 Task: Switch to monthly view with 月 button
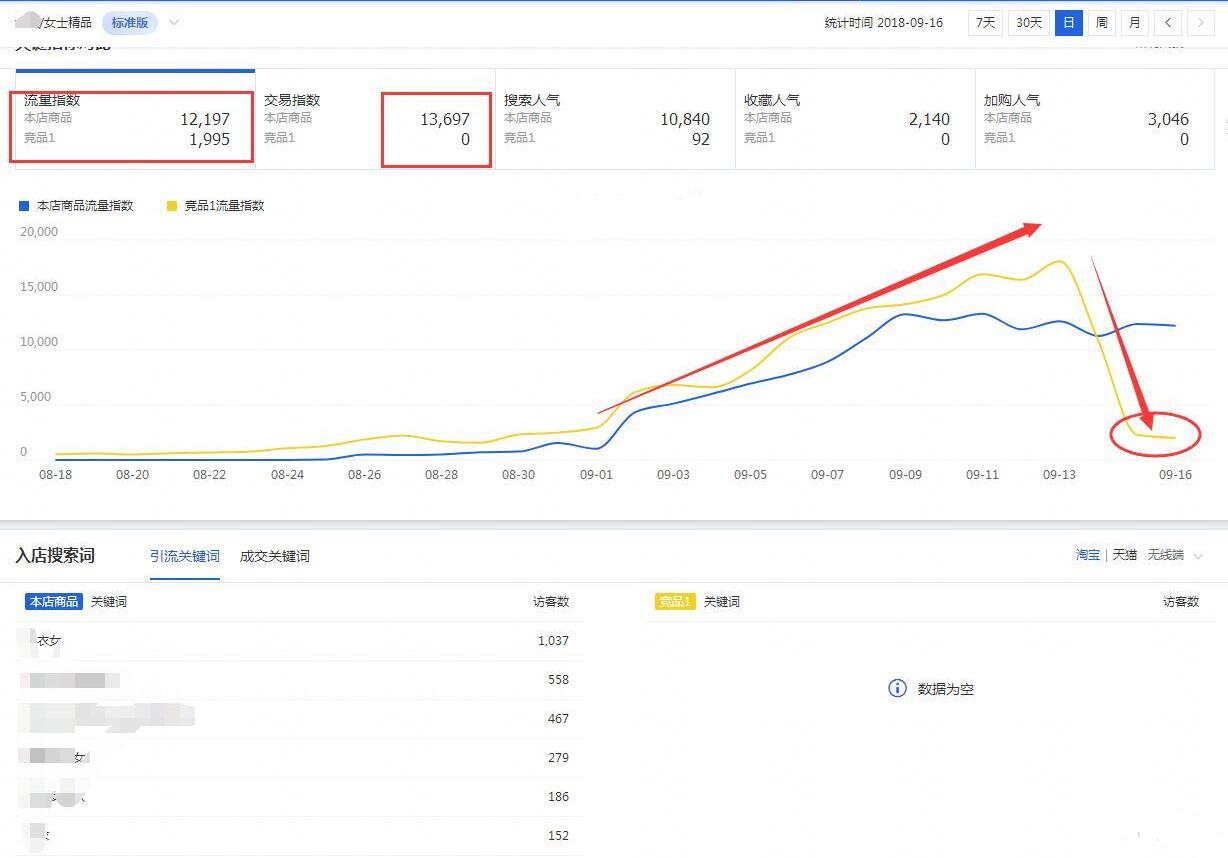click(1134, 22)
